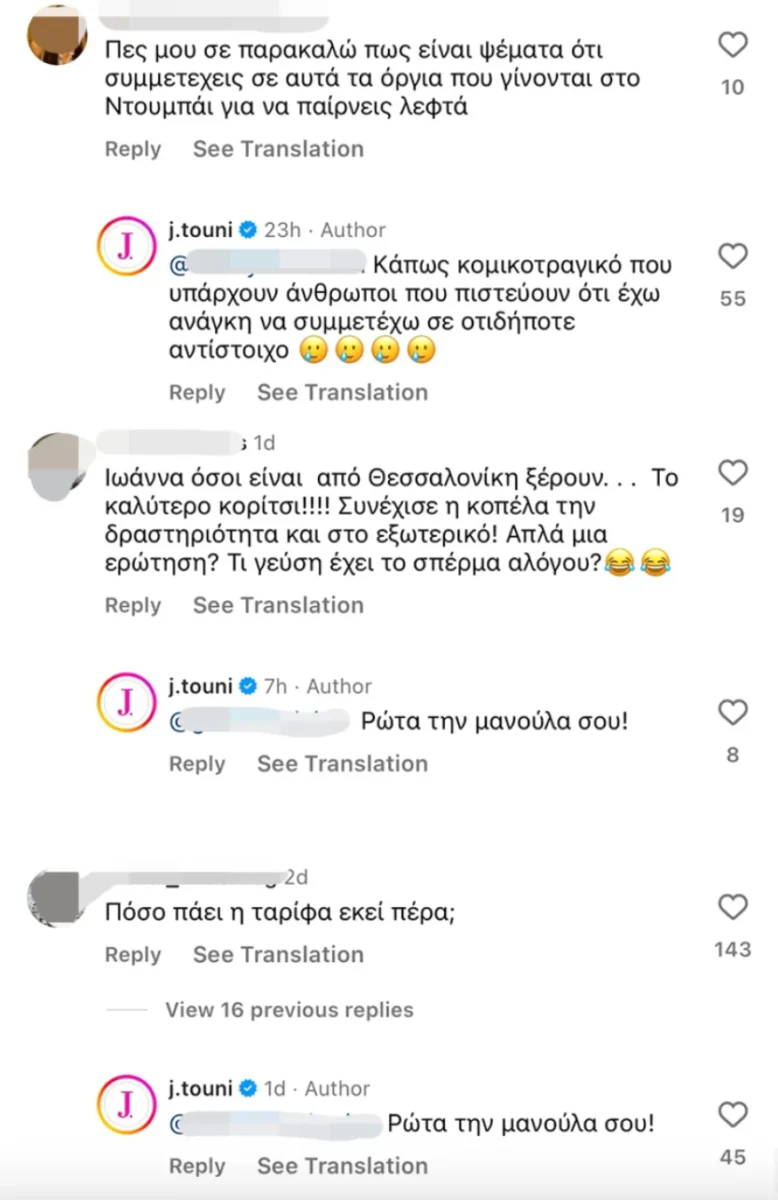Expand View 16 previous replies
778x1200 pixels.
(289, 1010)
